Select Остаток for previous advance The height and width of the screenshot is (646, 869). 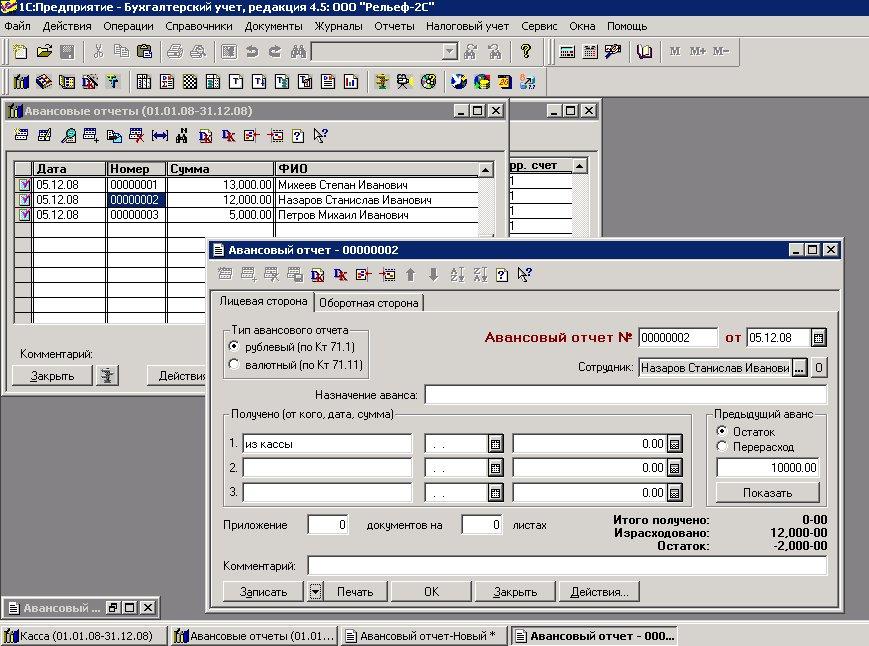click(x=746, y=432)
